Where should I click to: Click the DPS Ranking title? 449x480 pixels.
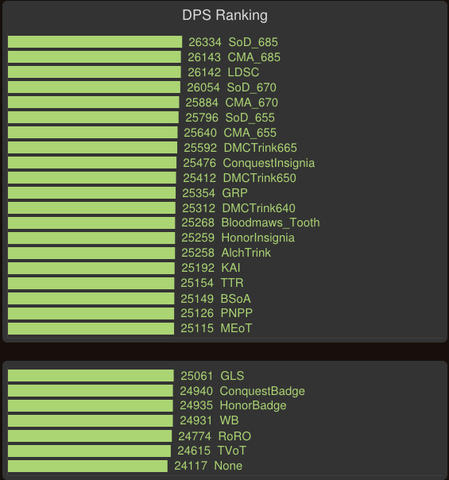coord(225,15)
